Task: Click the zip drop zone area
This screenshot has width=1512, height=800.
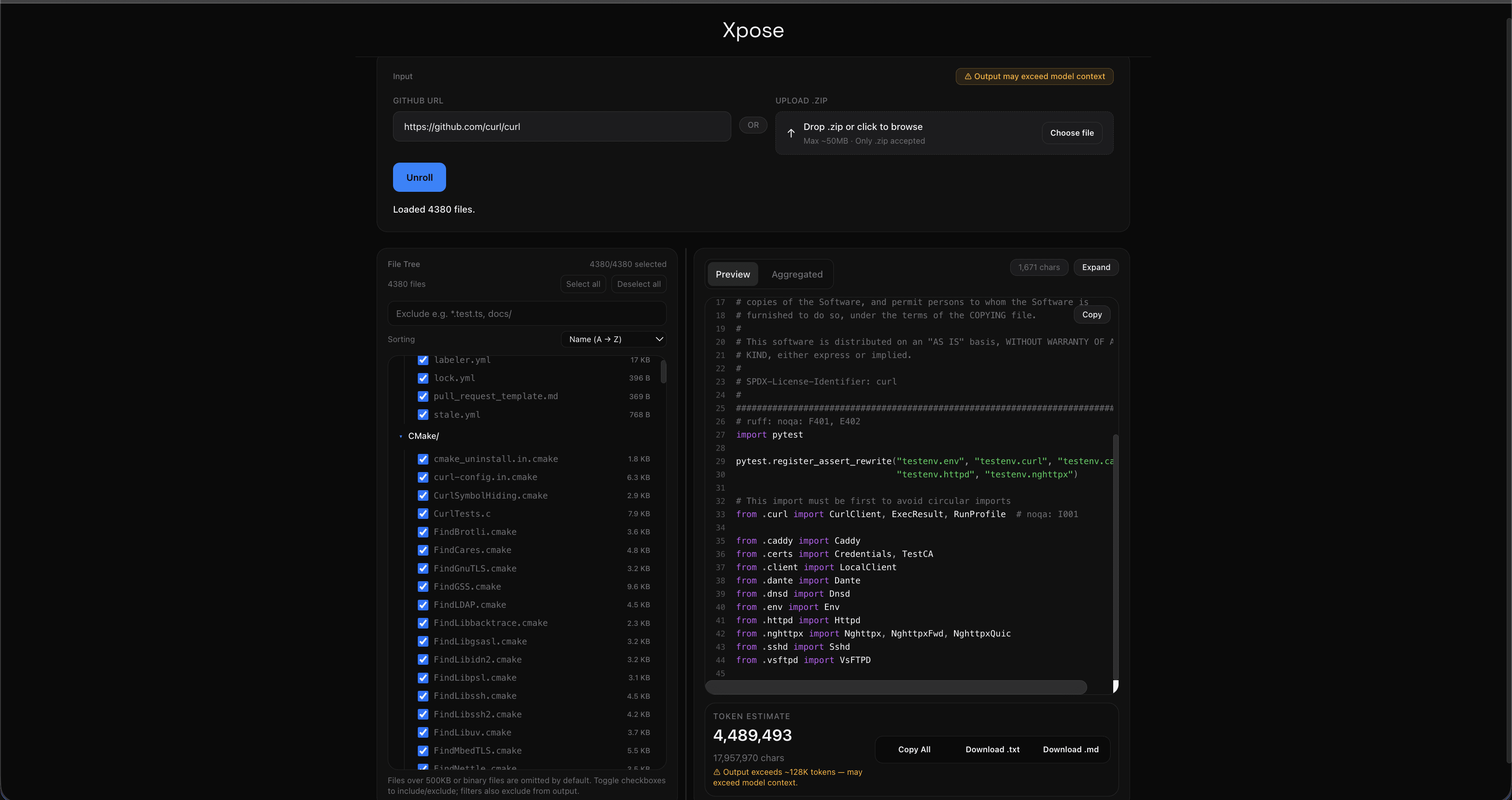Action: (x=944, y=133)
